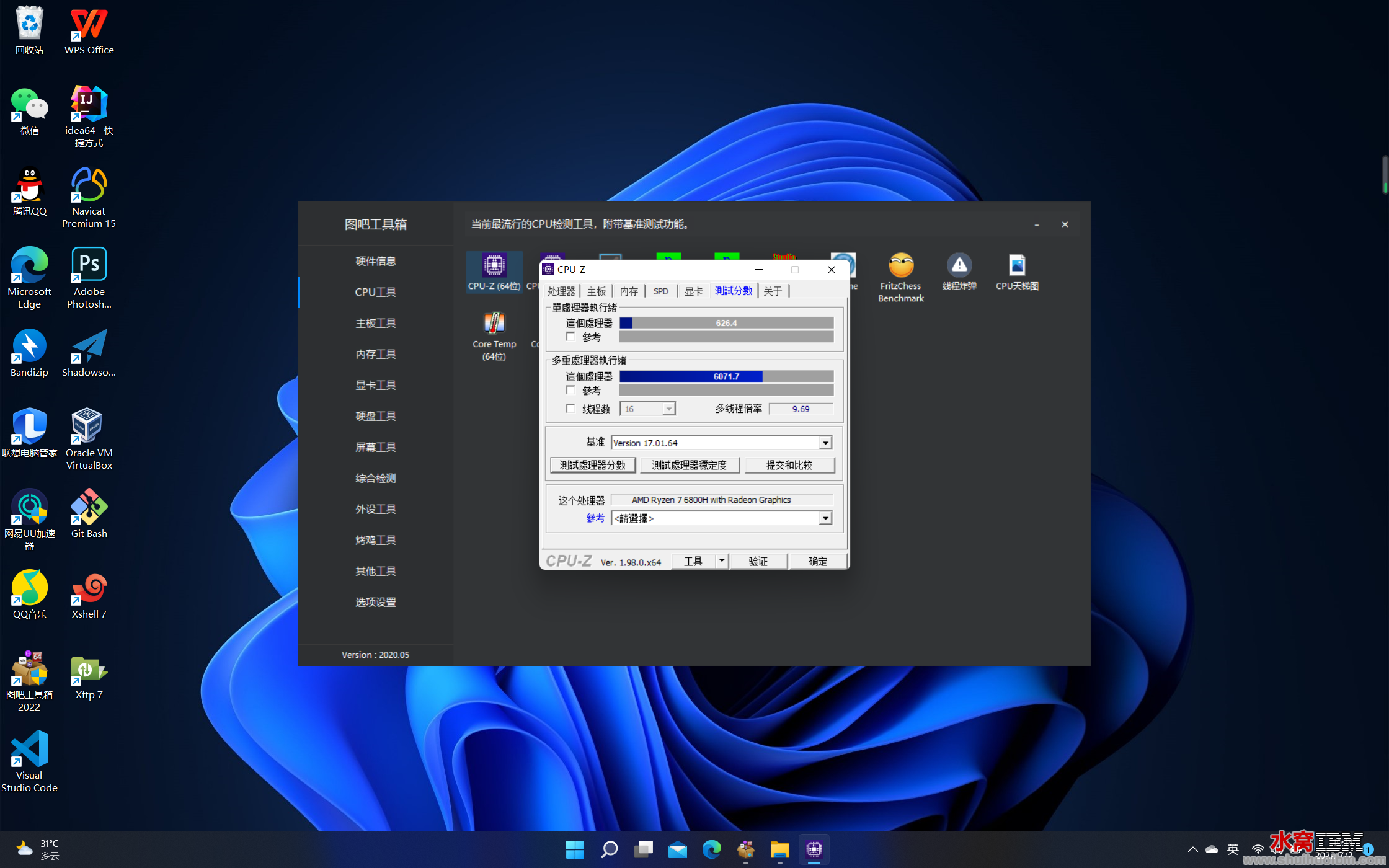Click 測試處理器分數 benchmark button
Image resolution: width=1389 pixels, height=868 pixels.
click(x=593, y=465)
